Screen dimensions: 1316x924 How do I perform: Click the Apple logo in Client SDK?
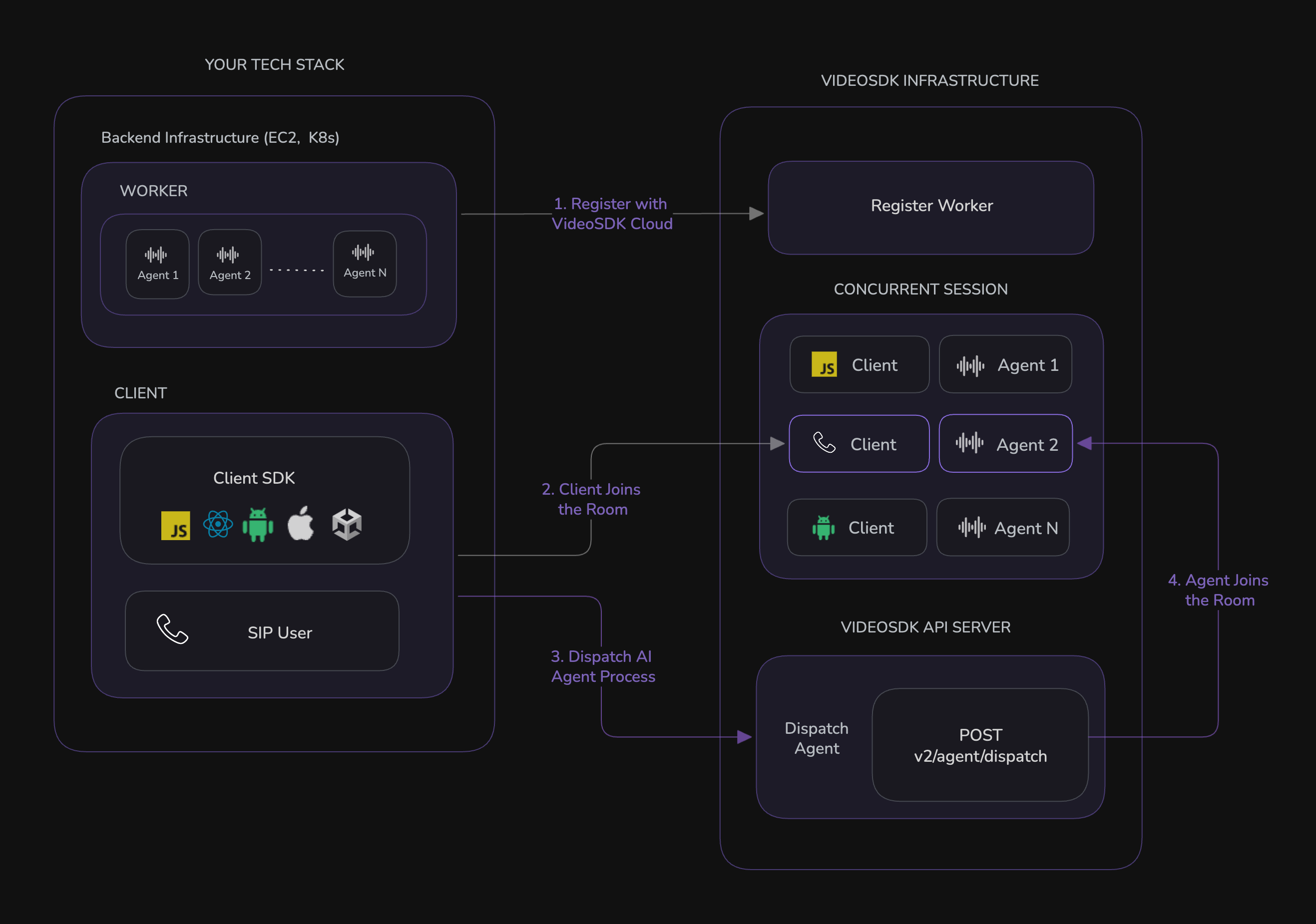[x=300, y=523]
